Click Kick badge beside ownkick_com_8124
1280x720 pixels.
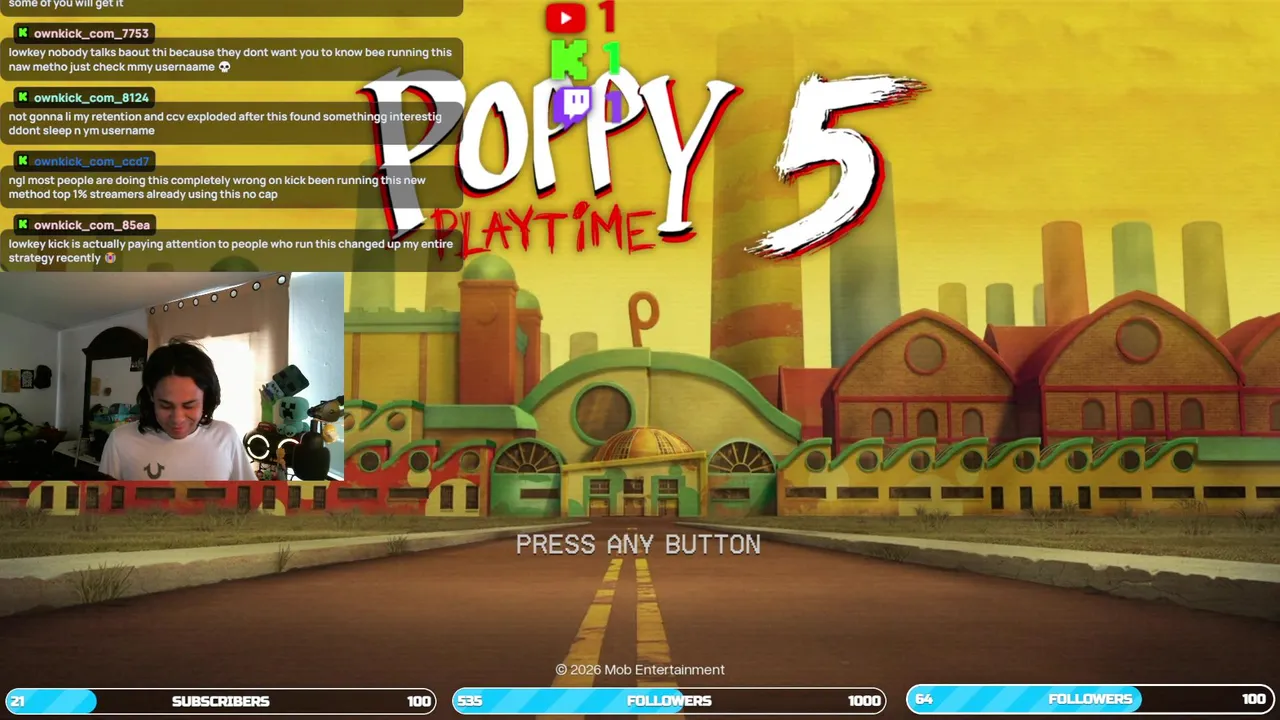(22, 97)
